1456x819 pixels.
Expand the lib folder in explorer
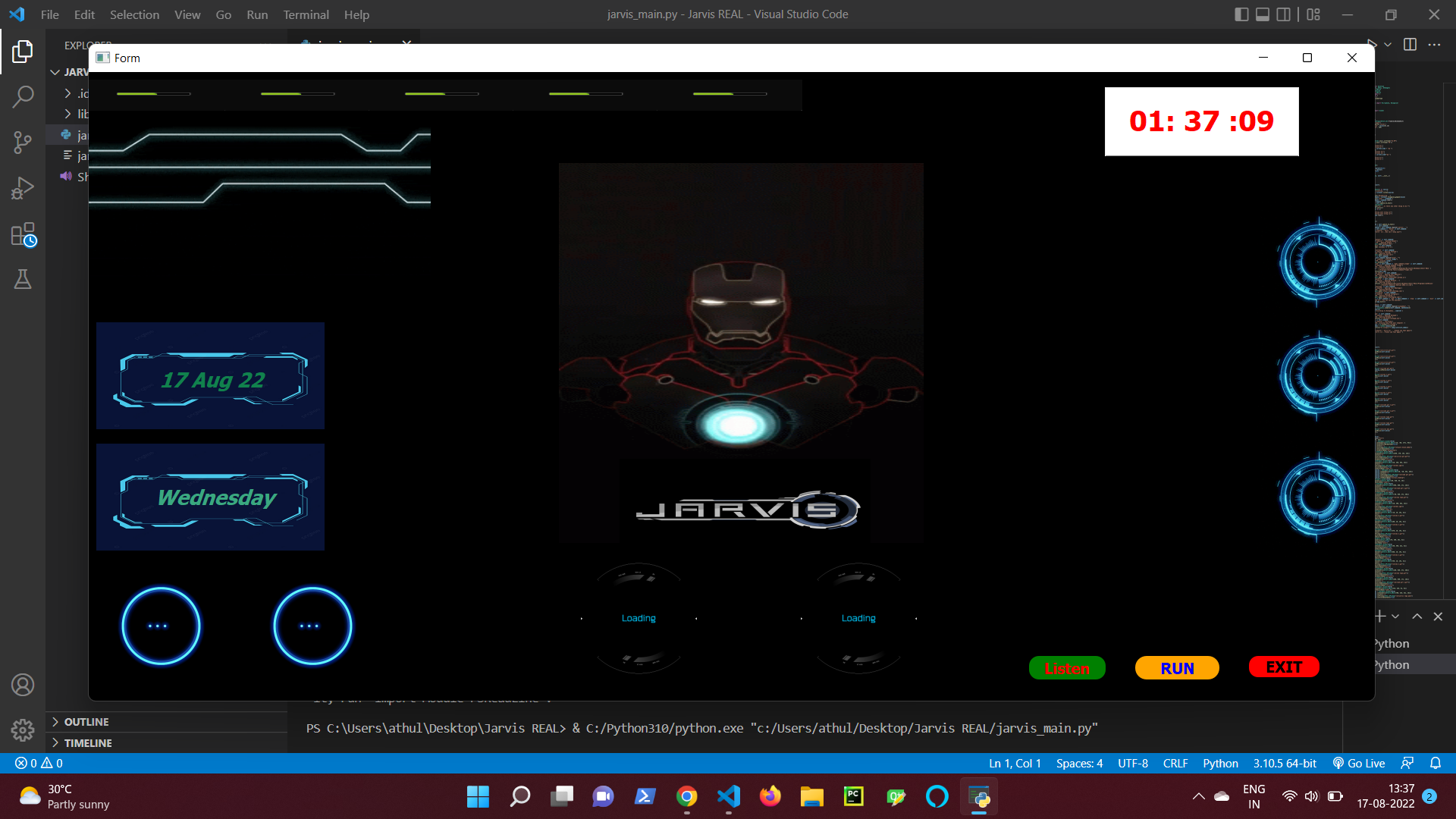[x=74, y=114]
